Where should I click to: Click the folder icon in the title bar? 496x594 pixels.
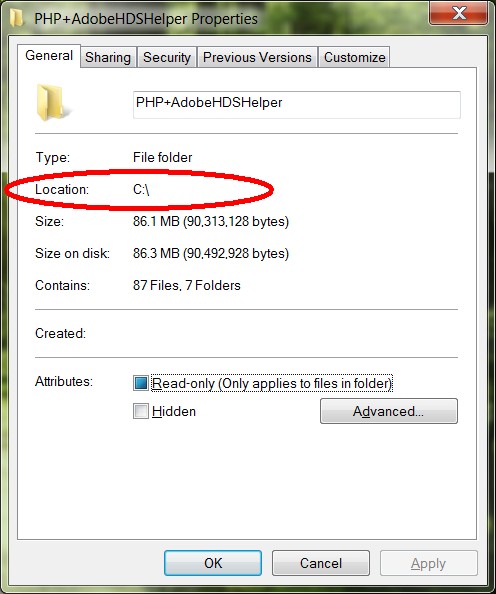[x=16, y=18]
